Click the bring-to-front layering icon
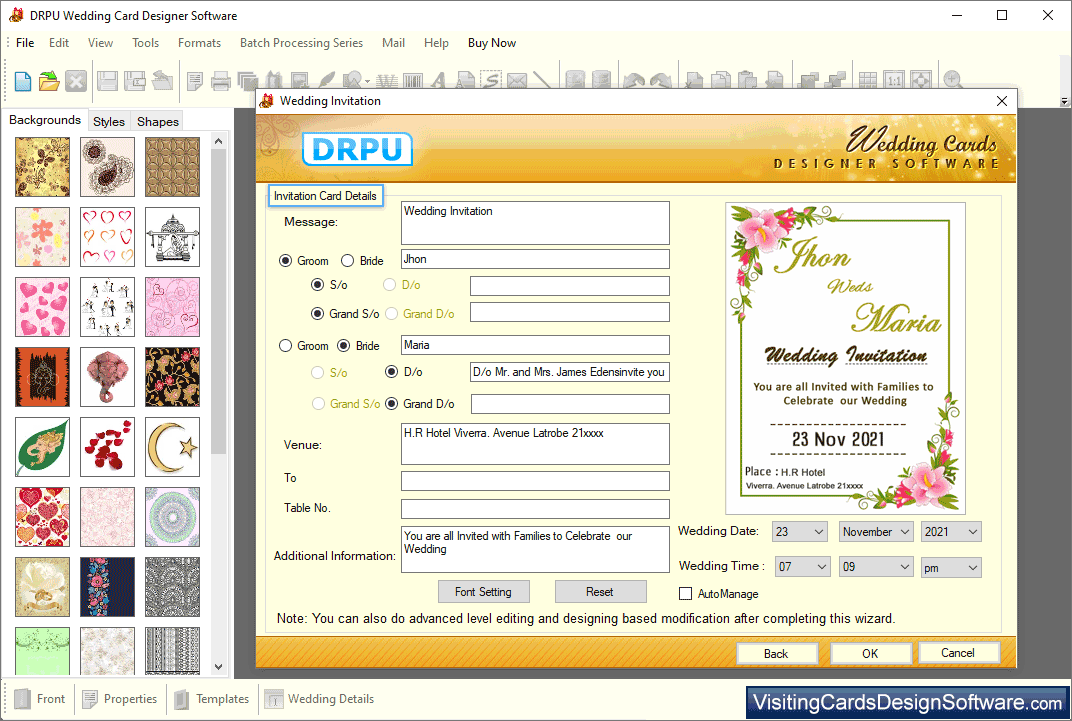 point(809,81)
